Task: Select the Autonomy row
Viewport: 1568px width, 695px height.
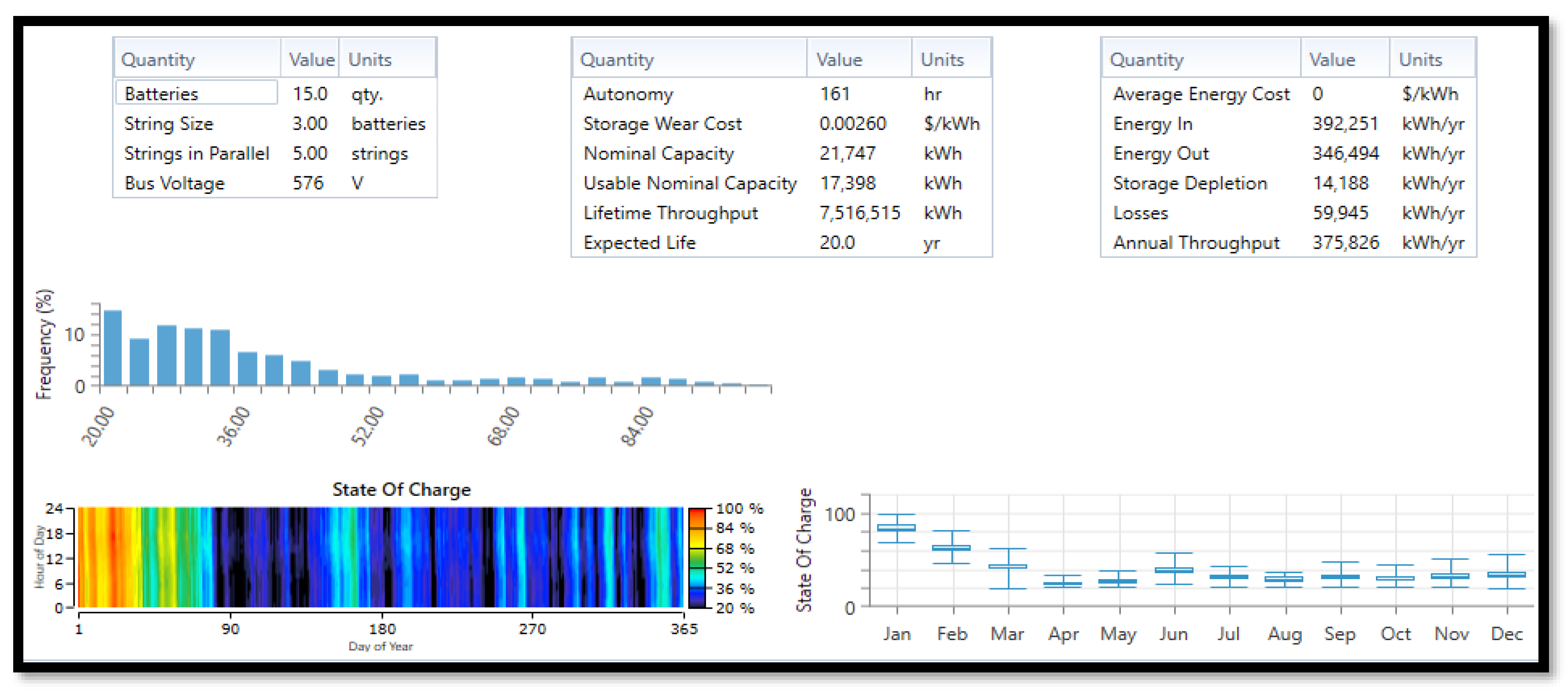Action: (628, 94)
